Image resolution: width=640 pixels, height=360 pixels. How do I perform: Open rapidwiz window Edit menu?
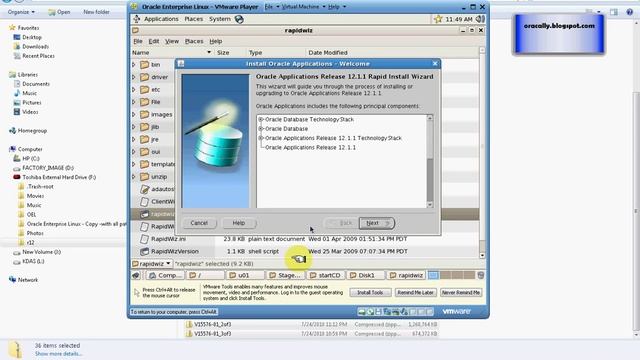pyautogui.click(x=153, y=41)
